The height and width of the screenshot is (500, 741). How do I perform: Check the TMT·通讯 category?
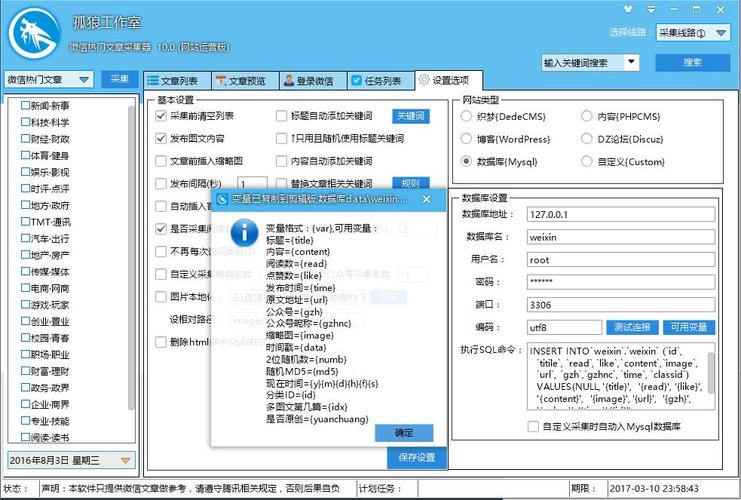click(26, 222)
